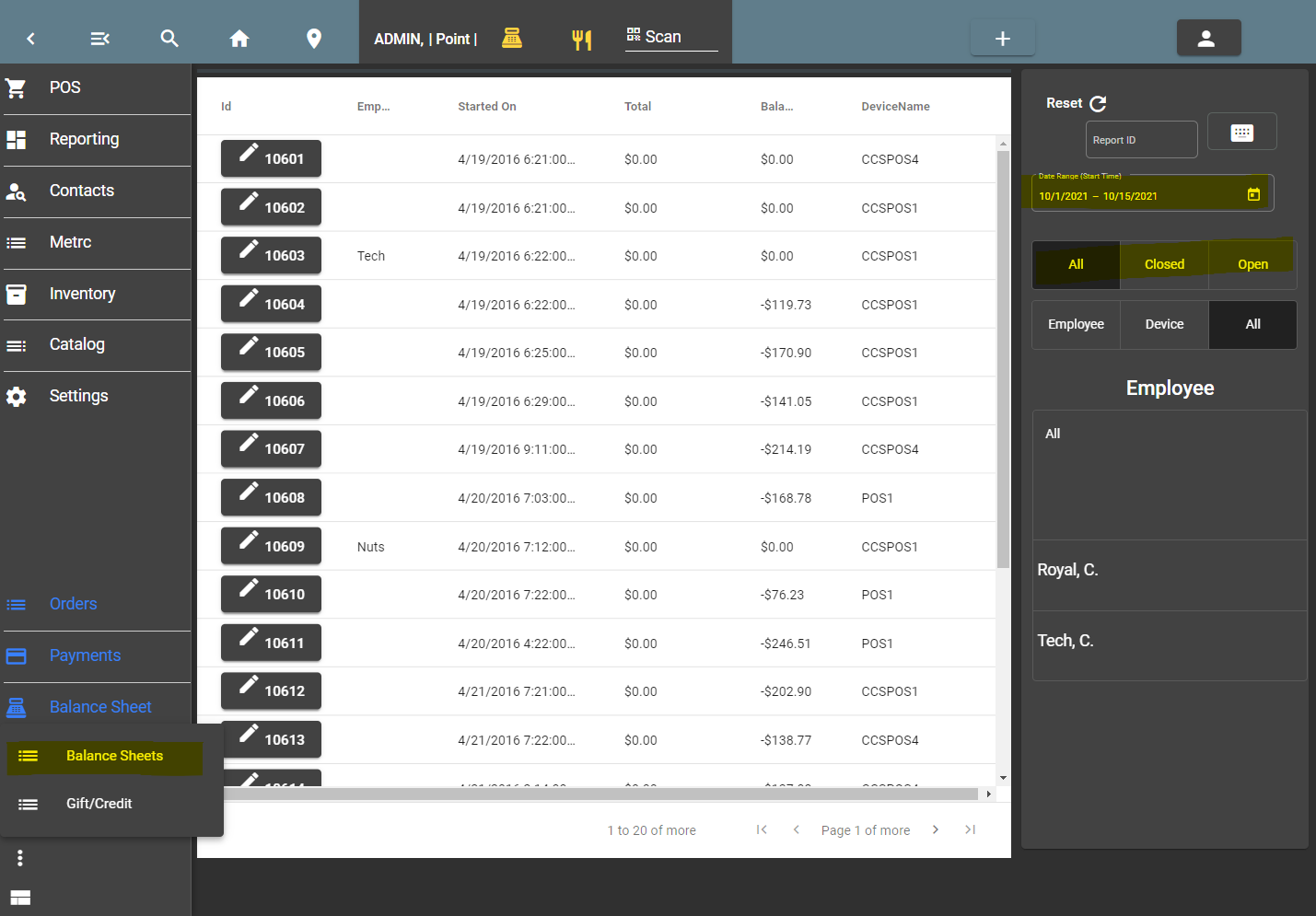Select the cash register icon
The image size is (1316, 916).
coord(512,38)
